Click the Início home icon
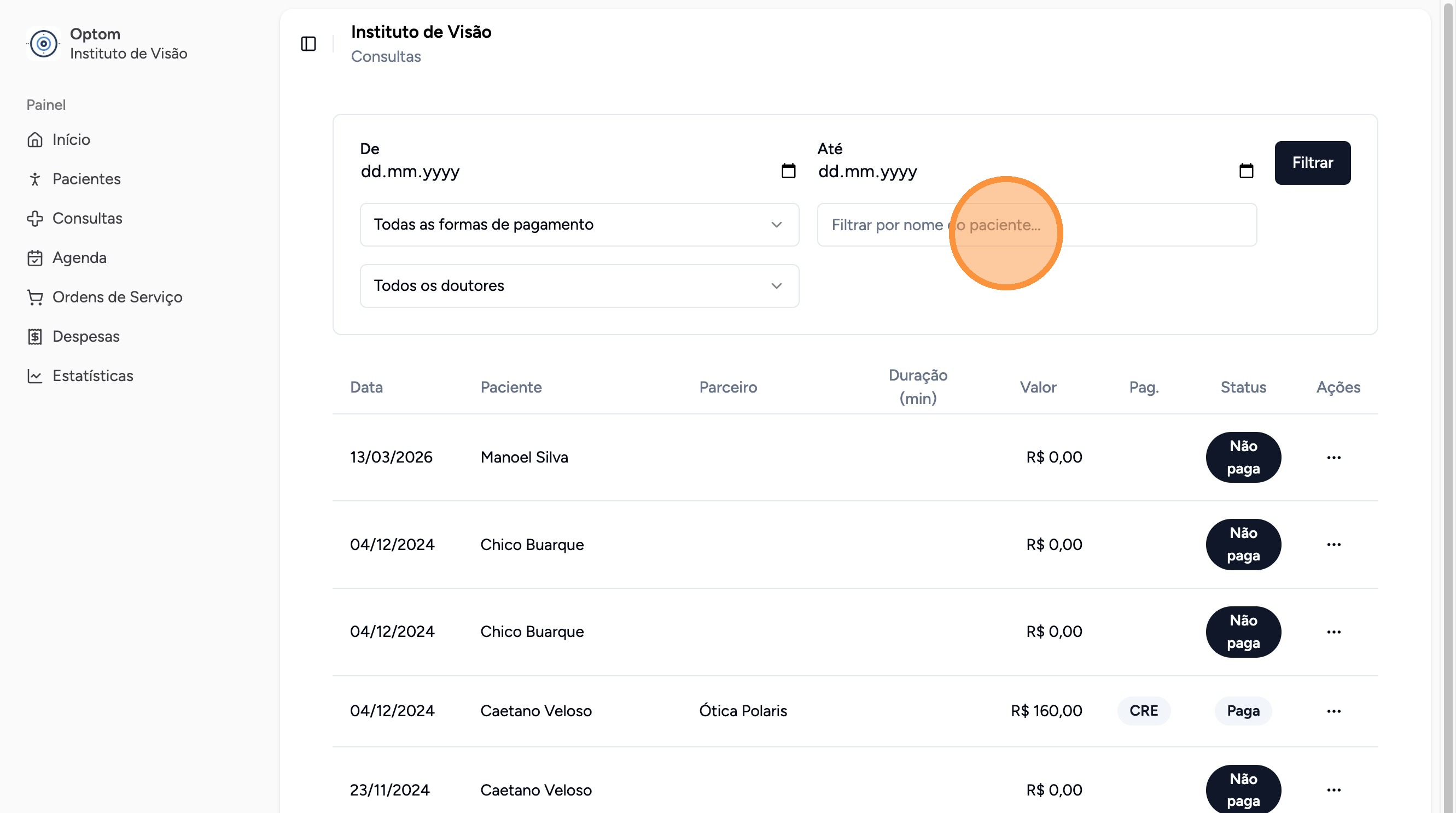This screenshot has height=813, width=1456. click(x=35, y=139)
